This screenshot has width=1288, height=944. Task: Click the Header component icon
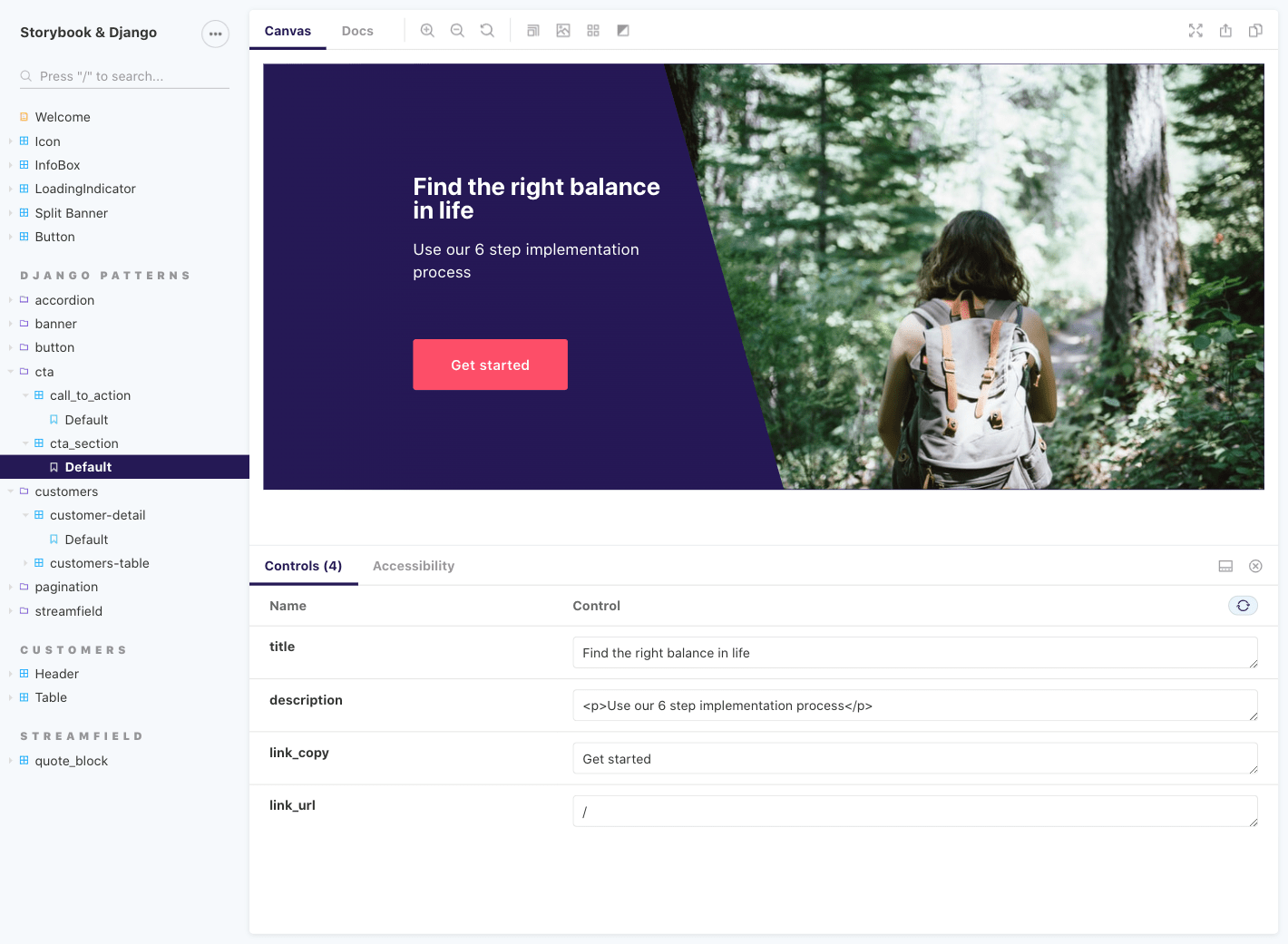tap(24, 674)
